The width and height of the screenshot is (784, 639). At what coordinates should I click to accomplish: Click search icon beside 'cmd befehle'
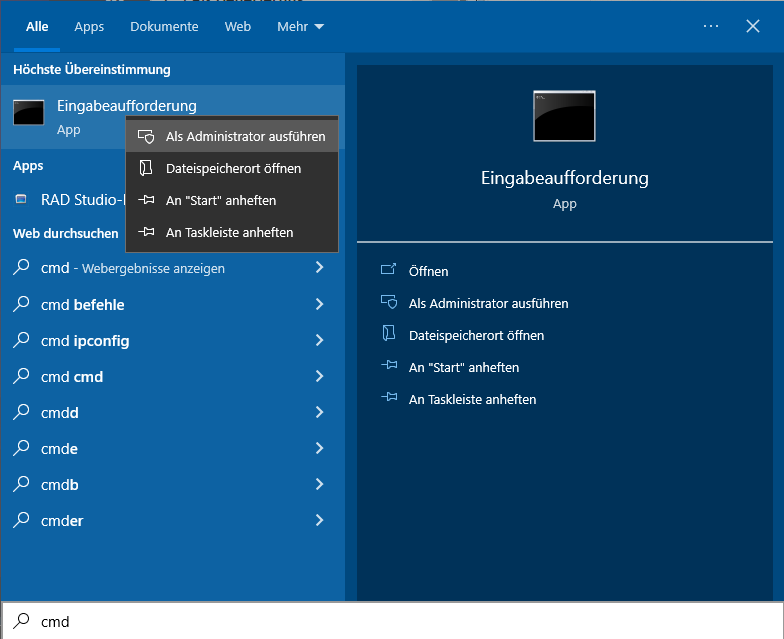(x=21, y=304)
